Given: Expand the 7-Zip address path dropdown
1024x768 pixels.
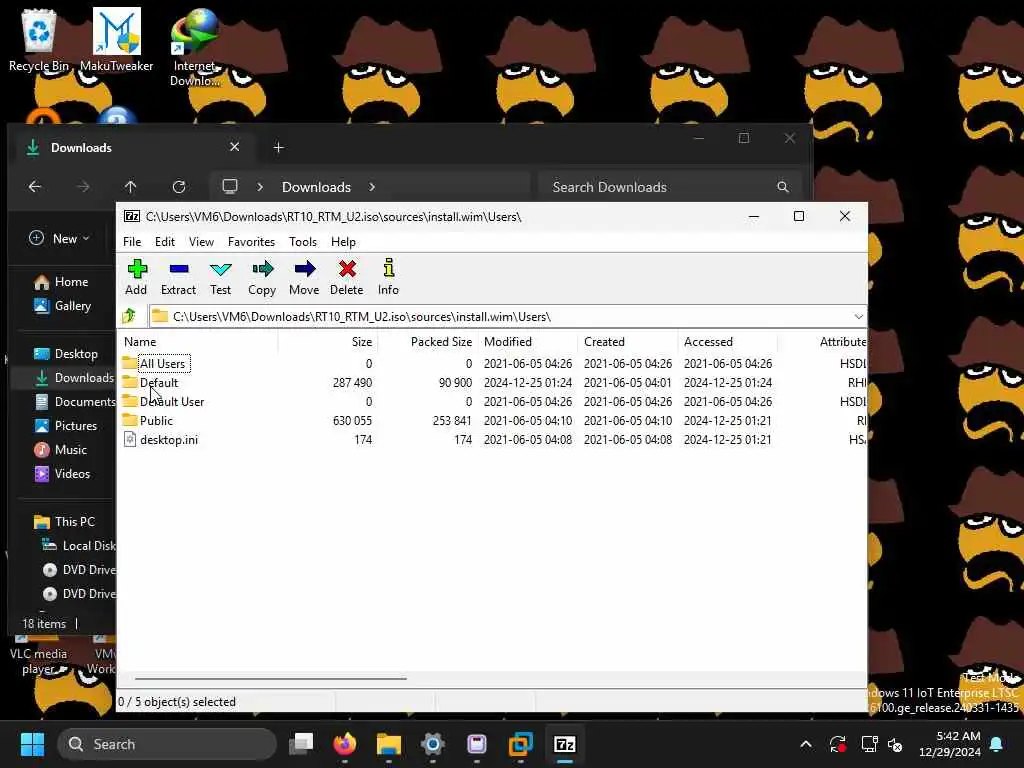Looking at the screenshot, I should [x=858, y=317].
